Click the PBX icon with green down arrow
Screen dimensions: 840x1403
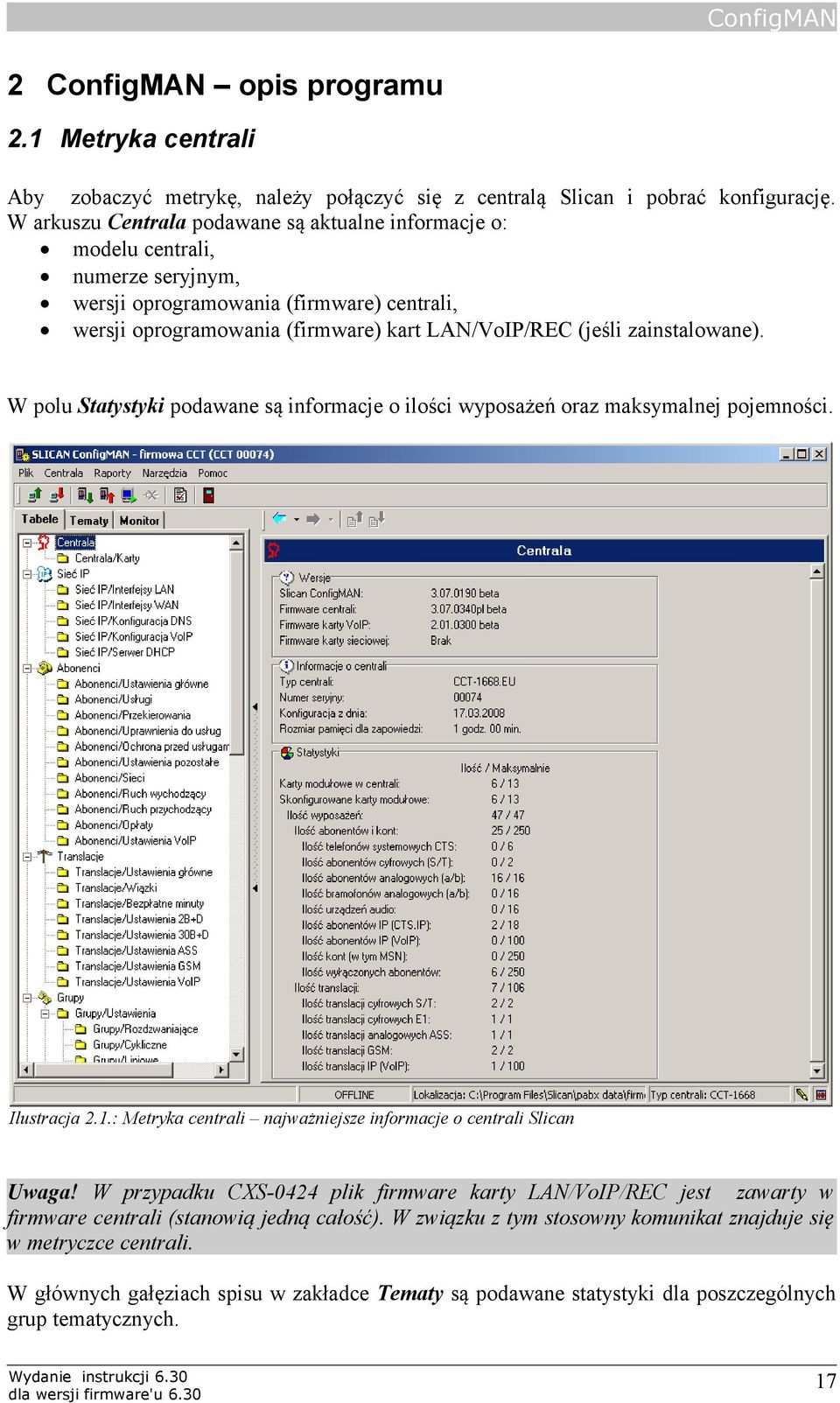(85, 495)
